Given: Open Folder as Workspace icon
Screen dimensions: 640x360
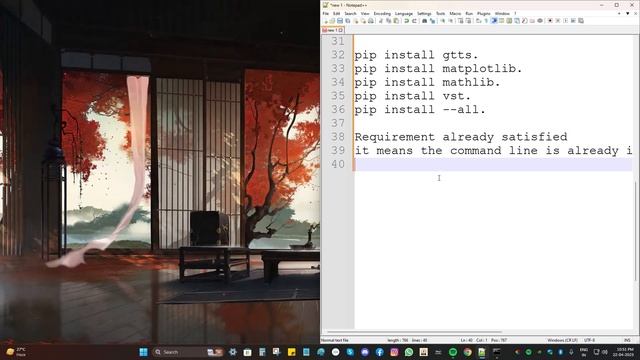Looking at the screenshot, I should point(532,21).
